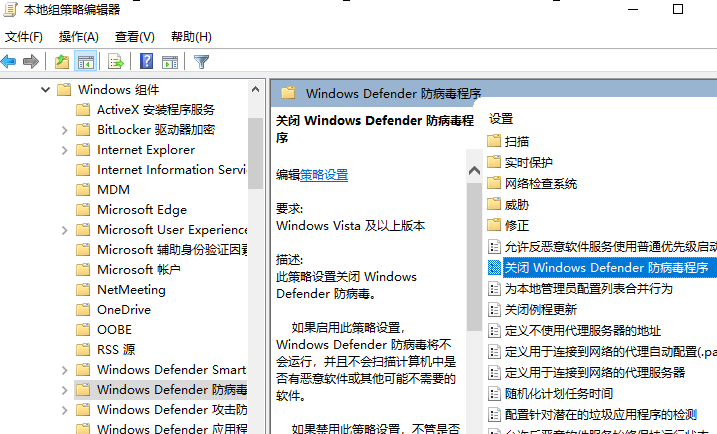Click policy icon for 关闭例程更新
This screenshot has height=434, width=717.
coord(494,310)
